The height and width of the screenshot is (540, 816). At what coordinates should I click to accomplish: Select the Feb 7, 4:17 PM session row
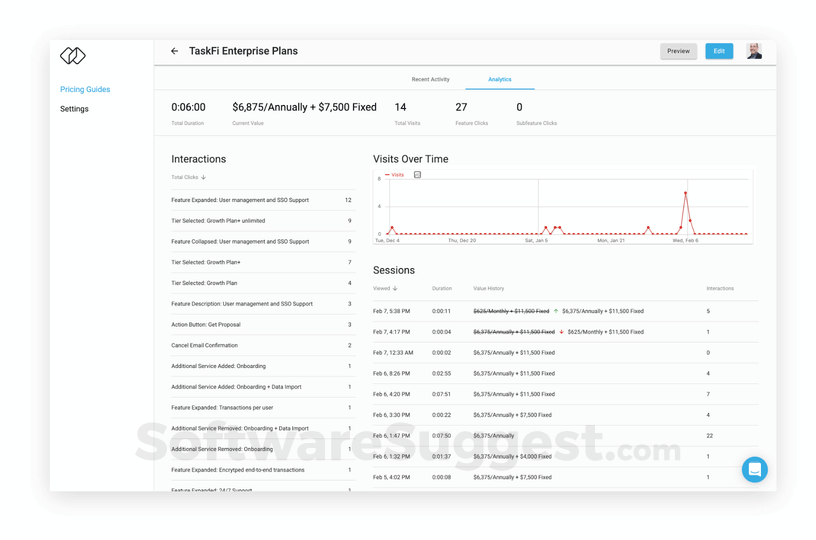pos(565,332)
